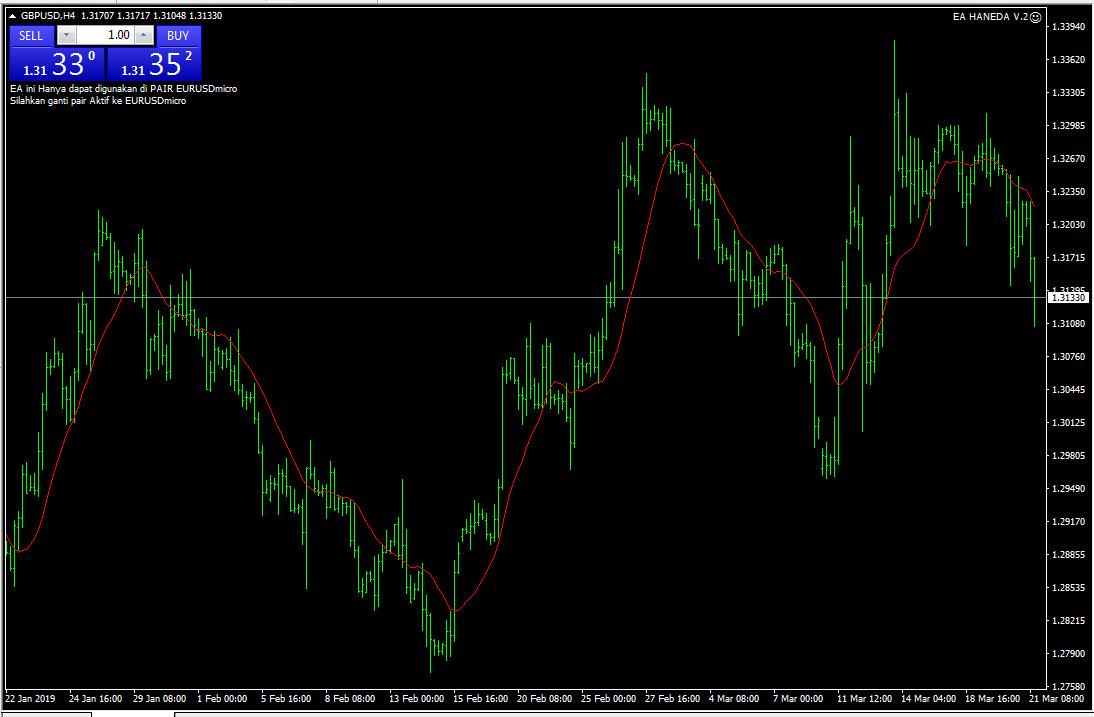Click the BUY button

tap(178, 35)
